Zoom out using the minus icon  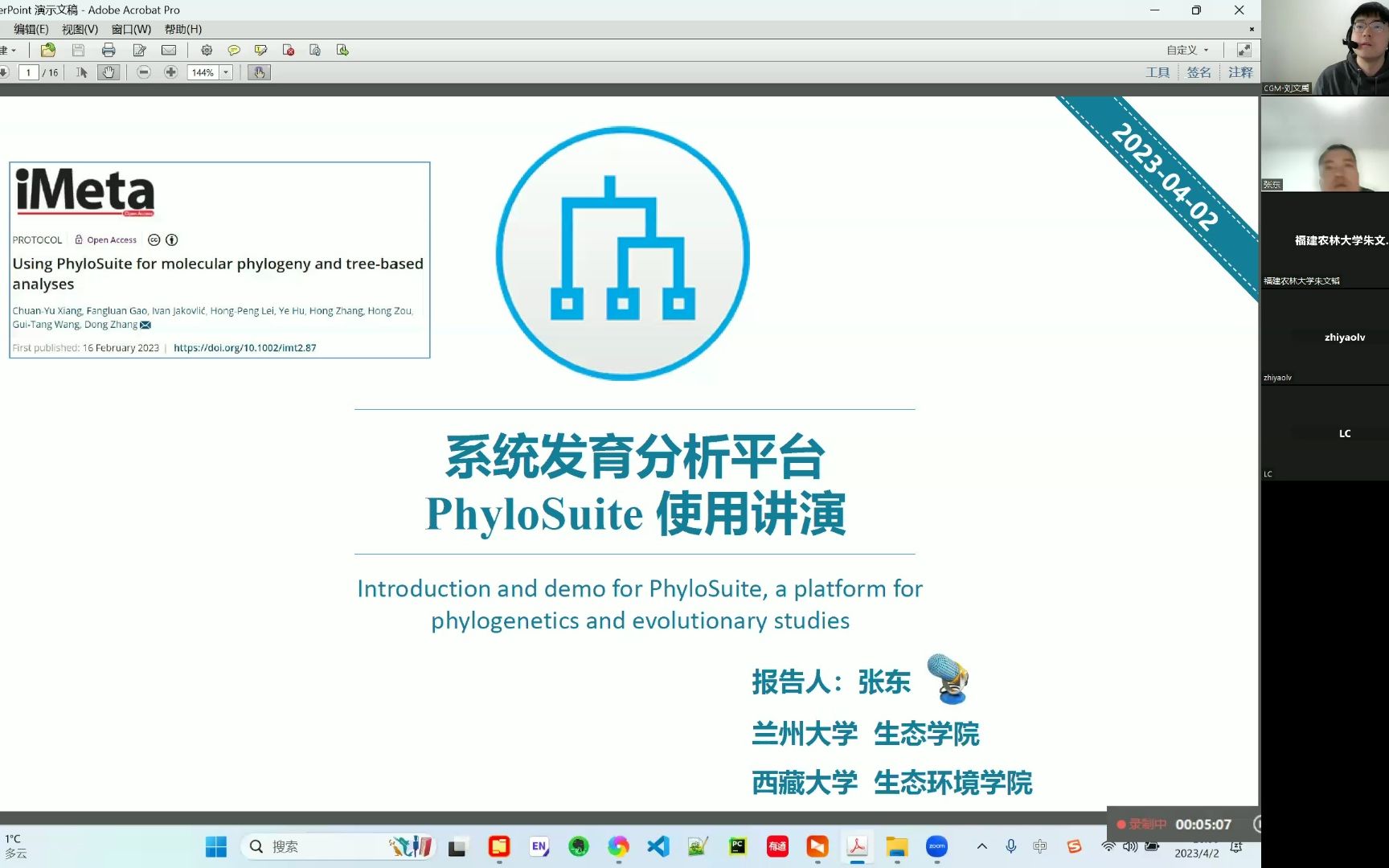(x=143, y=72)
